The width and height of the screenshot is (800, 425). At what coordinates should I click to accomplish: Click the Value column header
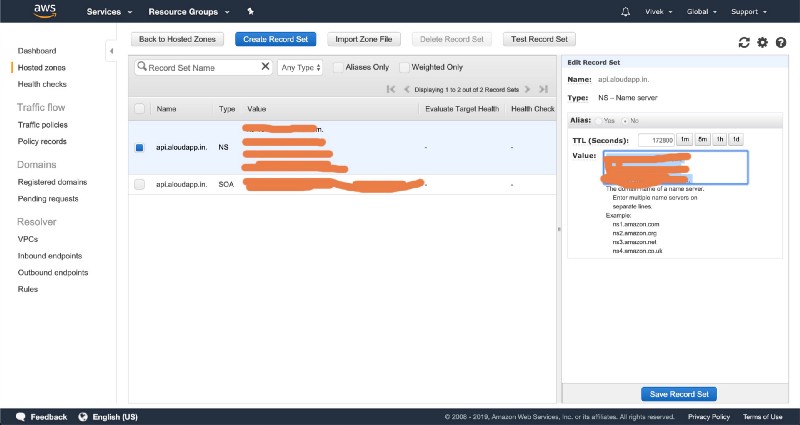257,109
